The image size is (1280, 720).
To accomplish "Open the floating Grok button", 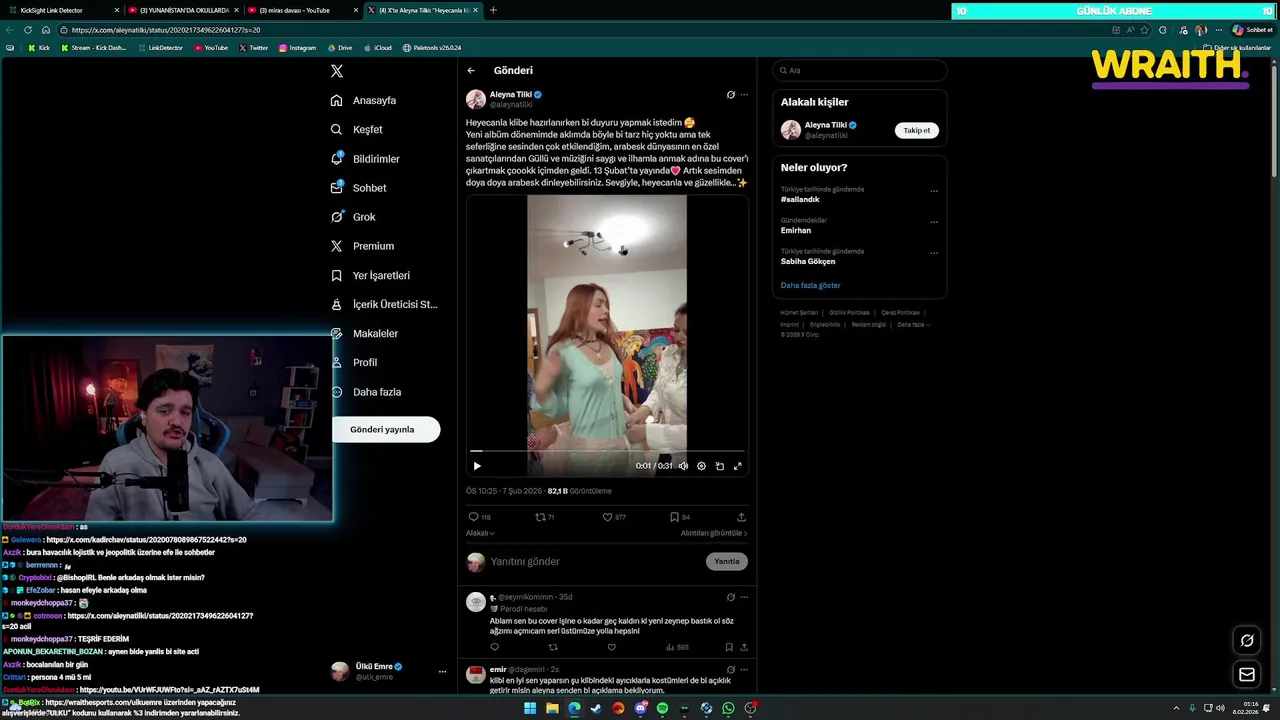I will tap(1247, 641).
